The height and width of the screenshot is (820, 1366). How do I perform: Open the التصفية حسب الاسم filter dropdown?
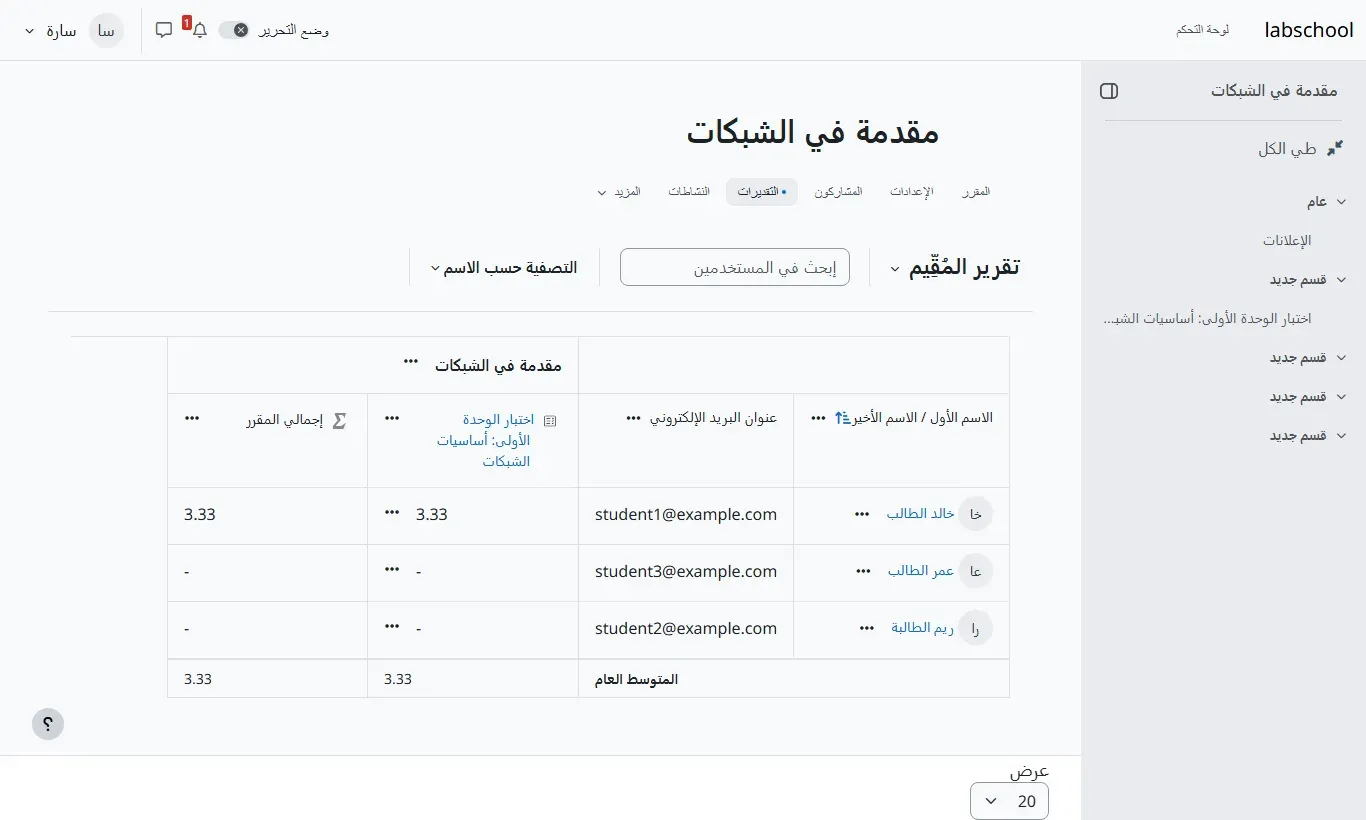pyautogui.click(x=504, y=268)
